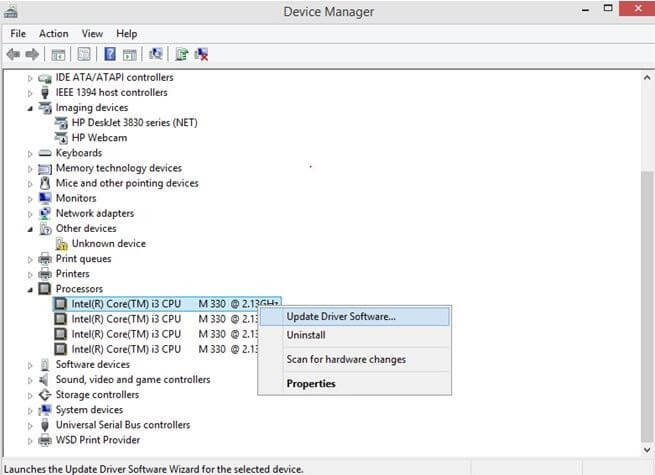
Task: Select the IEEE 1394 host controllers icon
Action: 45,93
